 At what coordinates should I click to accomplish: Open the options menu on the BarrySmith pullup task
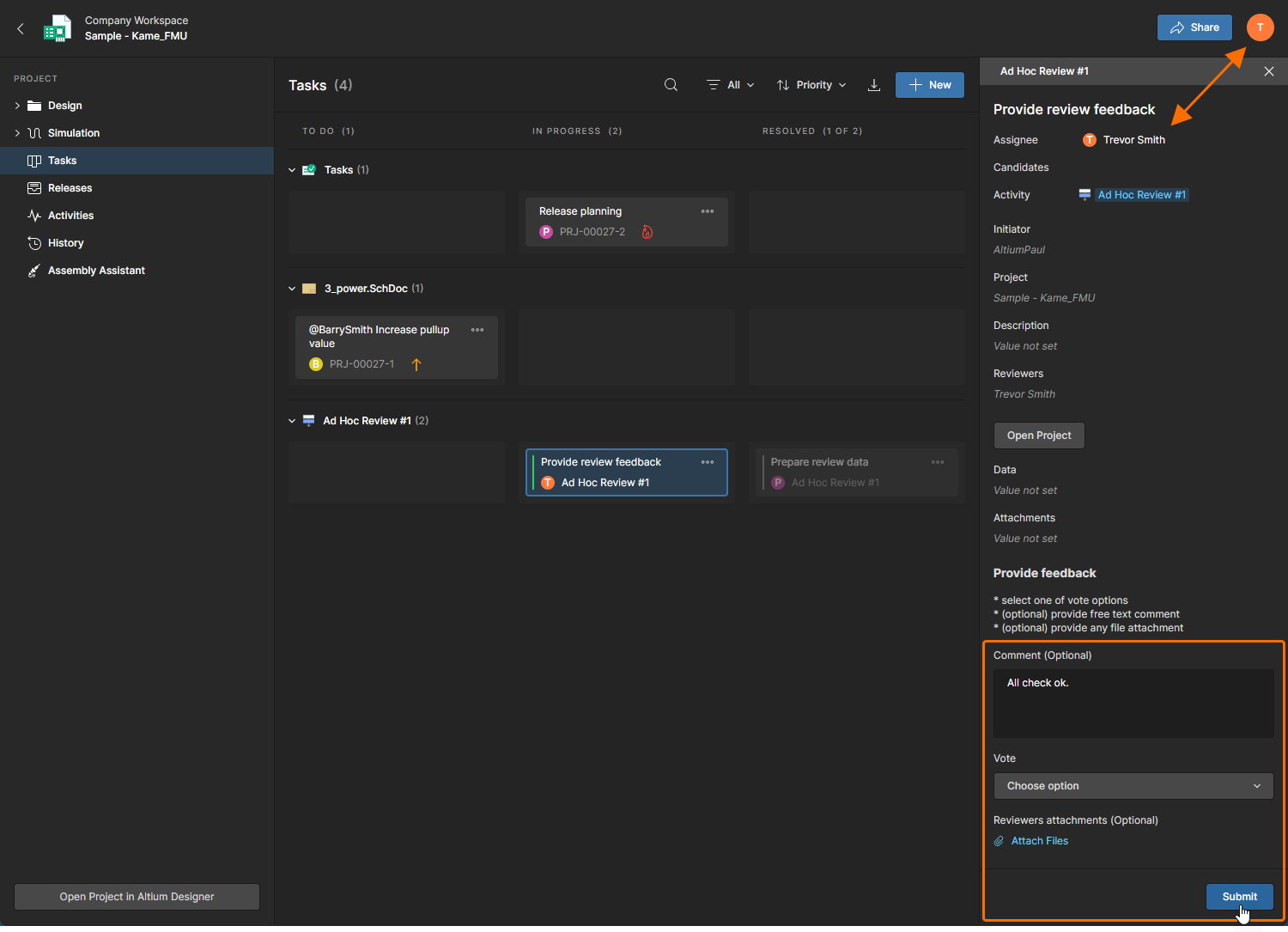click(477, 330)
